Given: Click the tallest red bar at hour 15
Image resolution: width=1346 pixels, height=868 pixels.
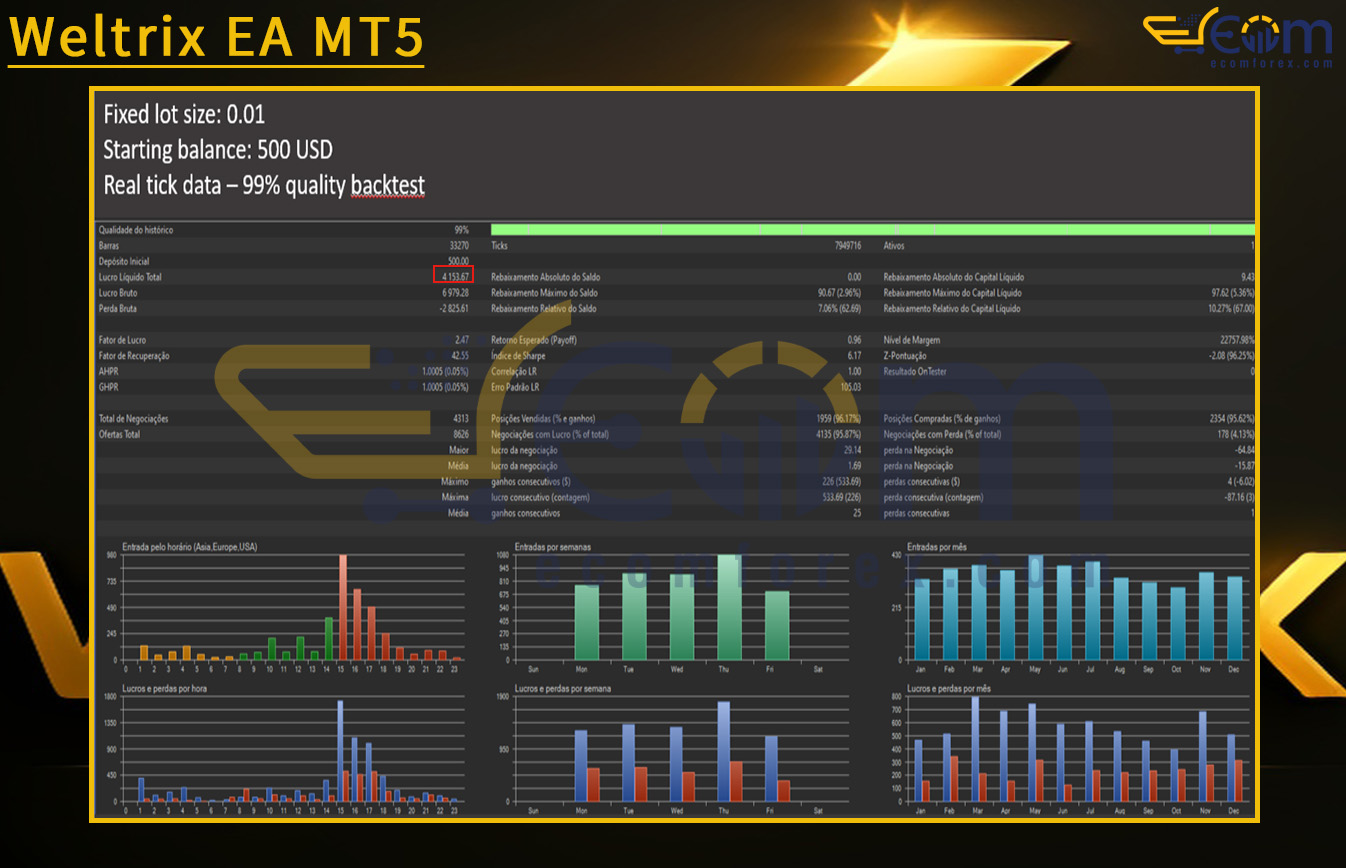Looking at the screenshot, I should point(342,607).
